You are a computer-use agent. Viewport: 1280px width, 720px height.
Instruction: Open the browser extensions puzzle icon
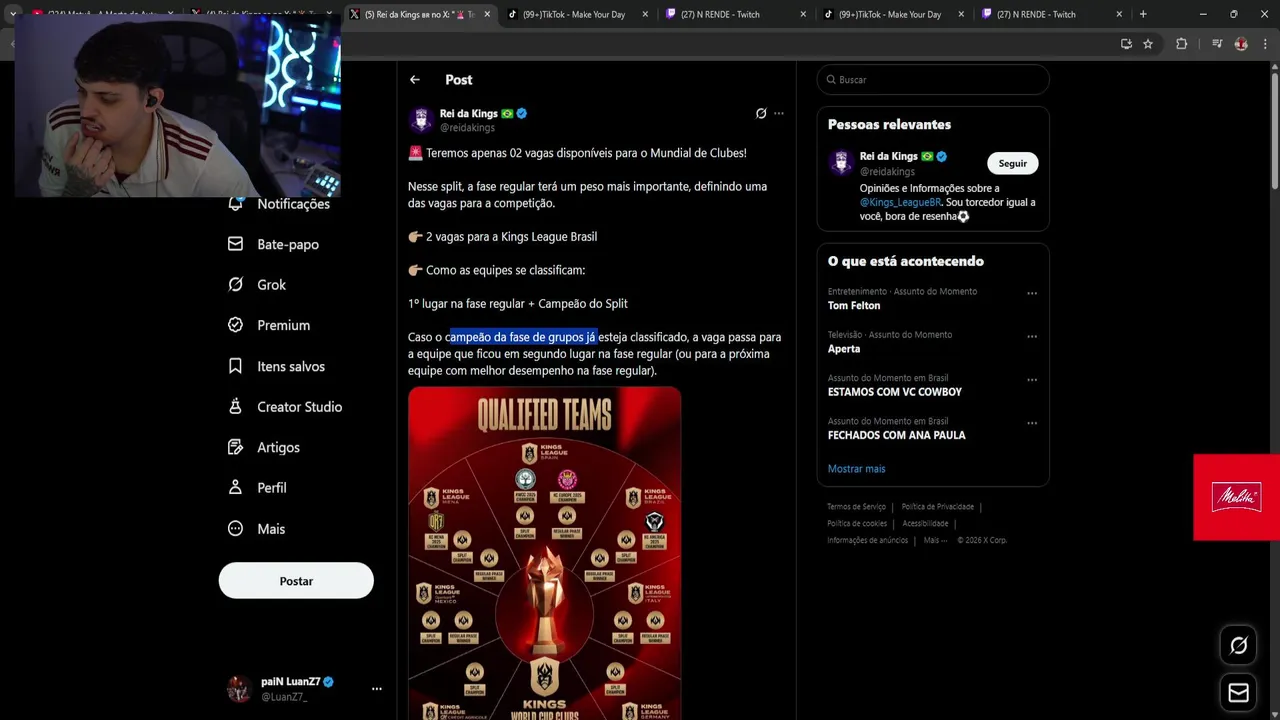click(x=1181, y=44)
